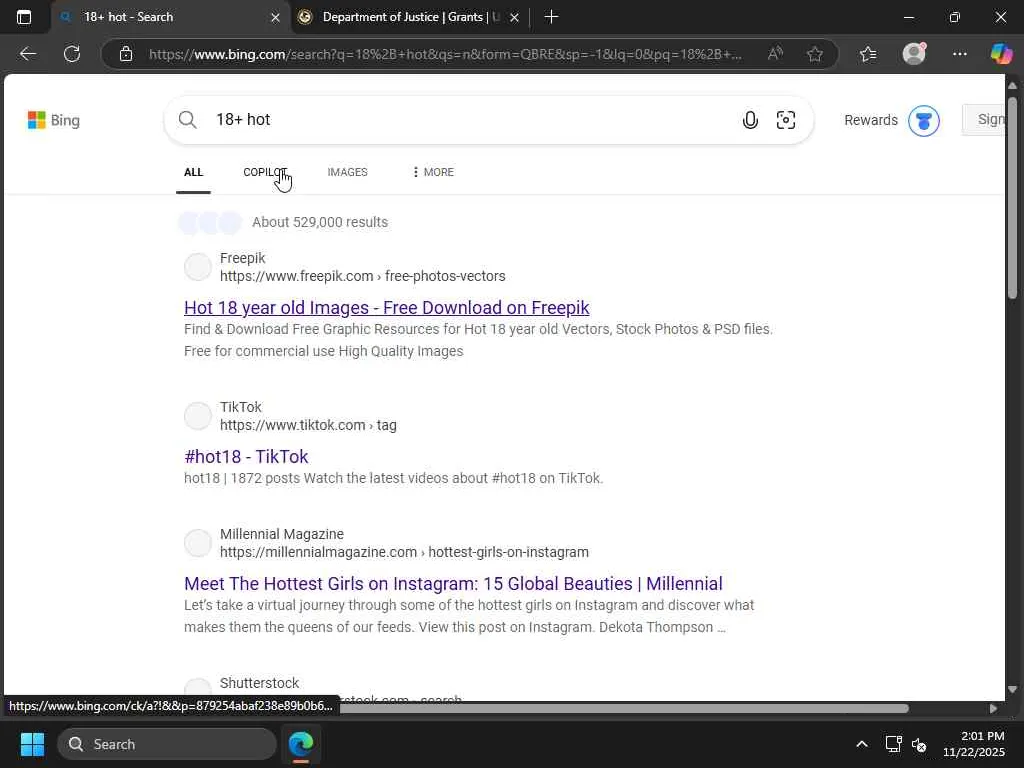This screenshot has width=1024, height=768.
Task: Open a new tab with plus button
Action: coord(551,17)
